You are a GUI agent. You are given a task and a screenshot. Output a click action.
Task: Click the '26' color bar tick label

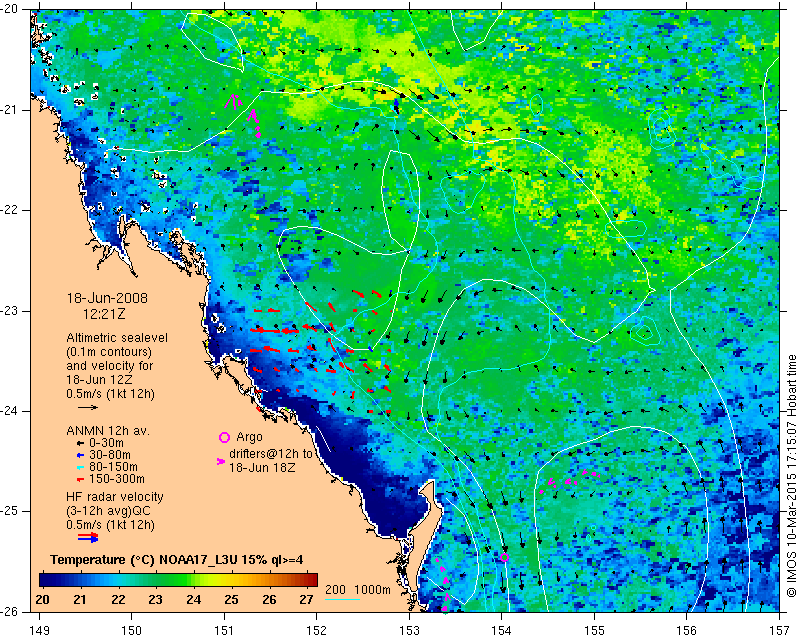pyautogui.click(x=269, y=600)
